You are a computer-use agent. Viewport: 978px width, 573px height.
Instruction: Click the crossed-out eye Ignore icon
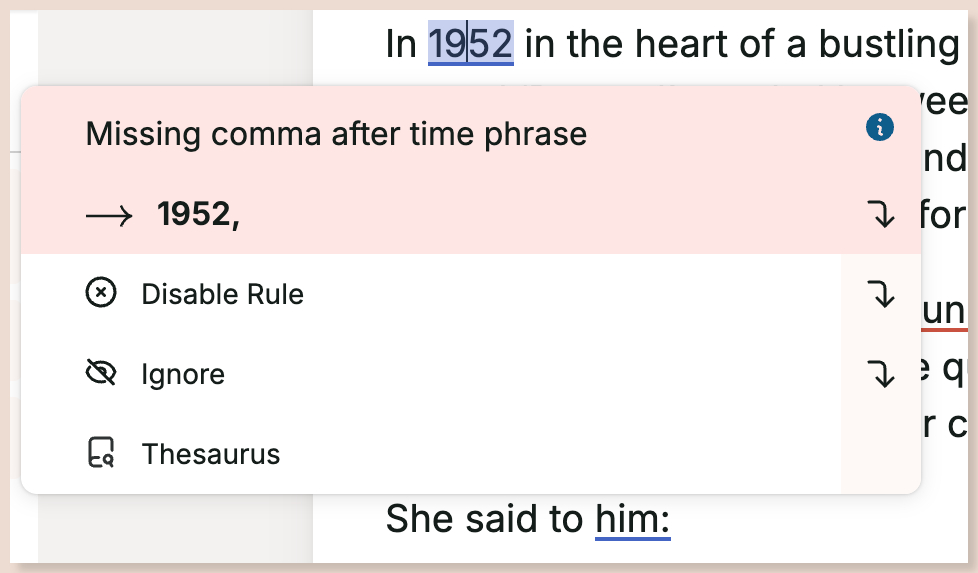(101, 373)
